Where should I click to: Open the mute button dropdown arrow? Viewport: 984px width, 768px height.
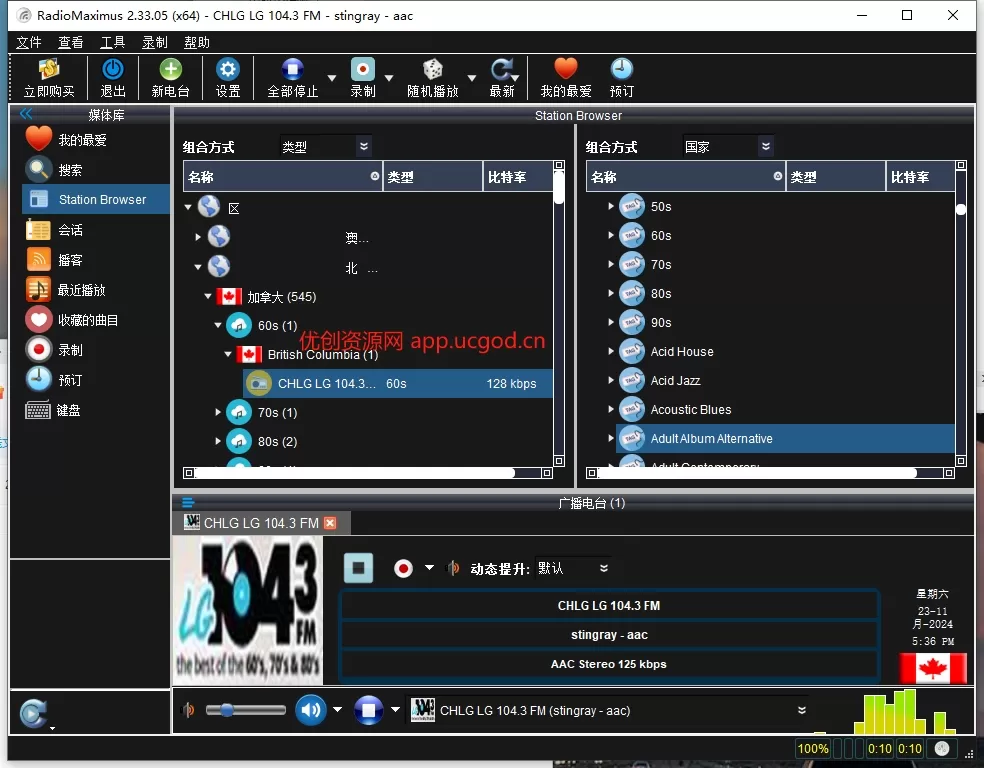point(337,710)
